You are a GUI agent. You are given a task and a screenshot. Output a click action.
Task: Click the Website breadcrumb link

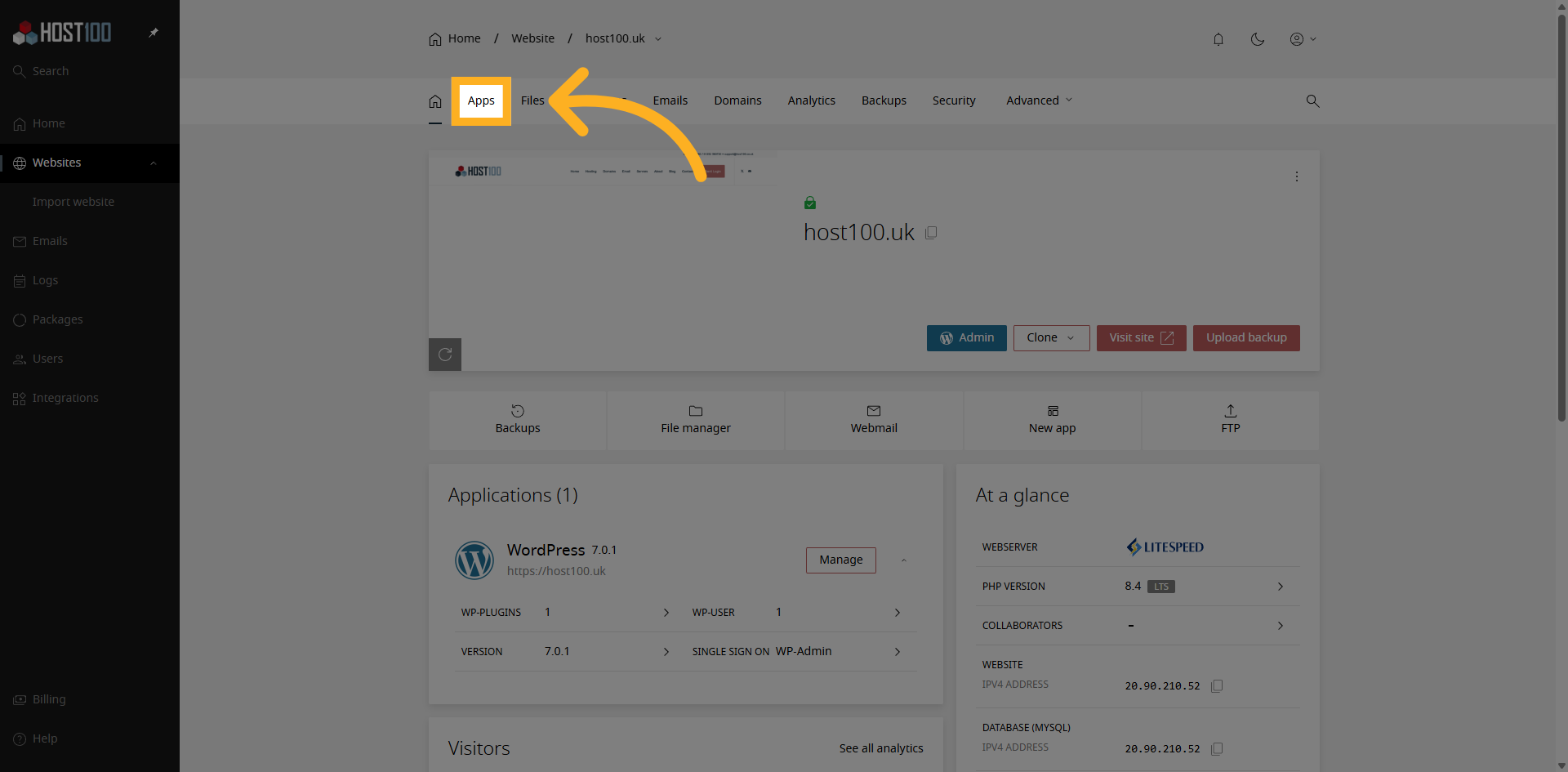pos(532,38)
